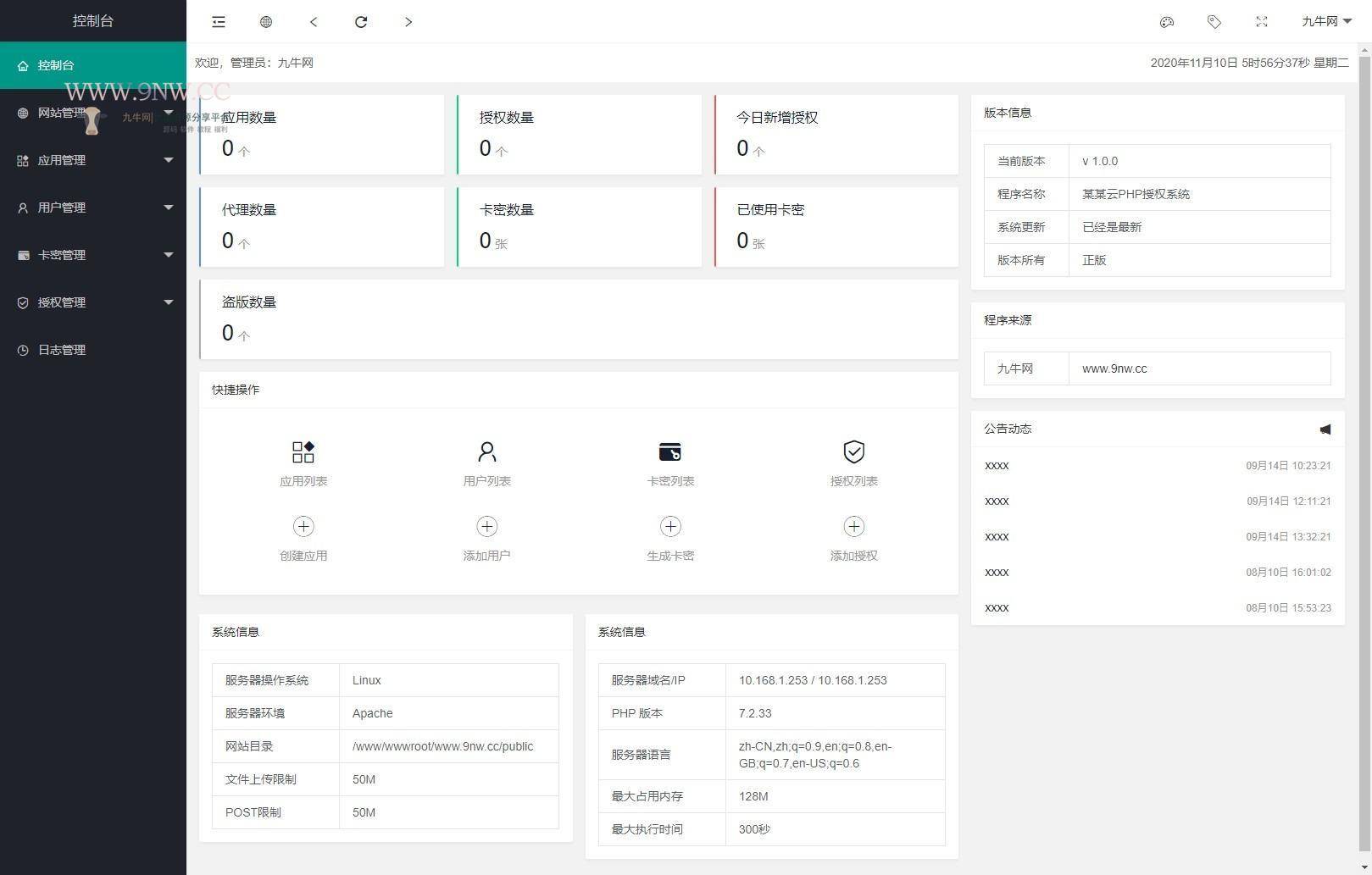Image resolution: width=1372 pixels, height=875 pixels.
Task: Click the 卡密管理 card icon
Action: tap(23, 255)
